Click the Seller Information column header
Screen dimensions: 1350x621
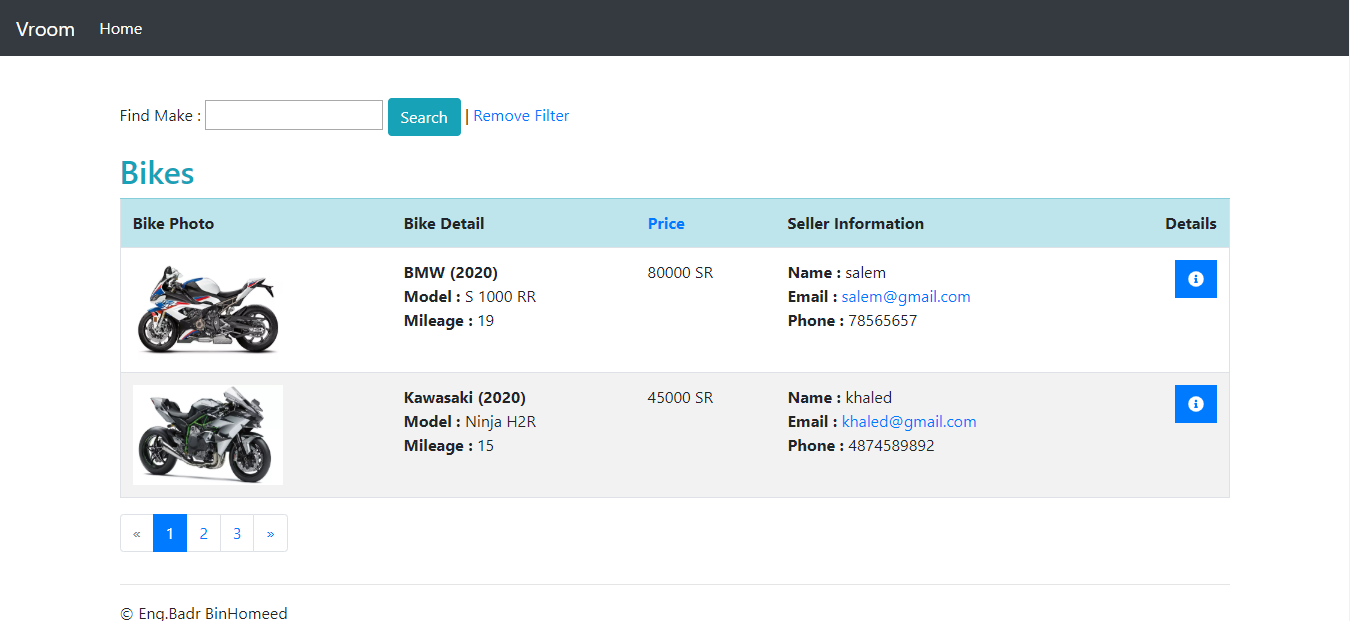click(x=855, y=223)
